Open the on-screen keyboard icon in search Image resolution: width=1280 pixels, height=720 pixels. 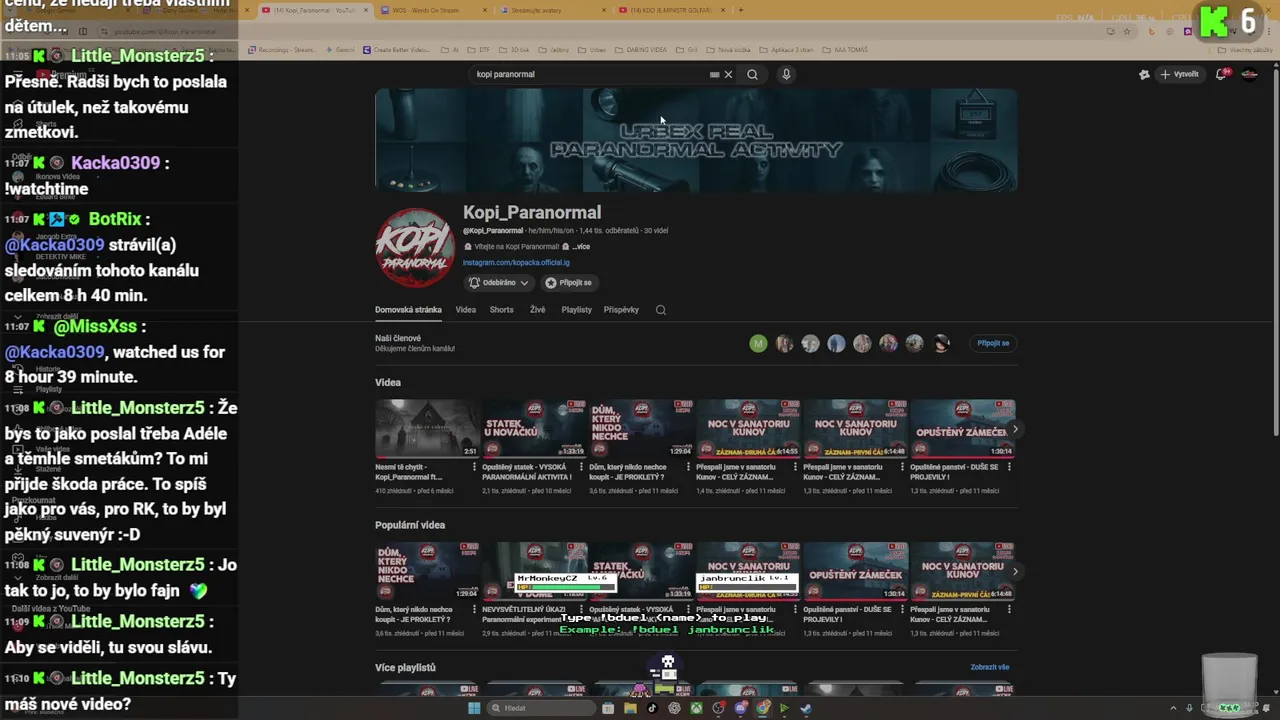[x=714, y=74]
